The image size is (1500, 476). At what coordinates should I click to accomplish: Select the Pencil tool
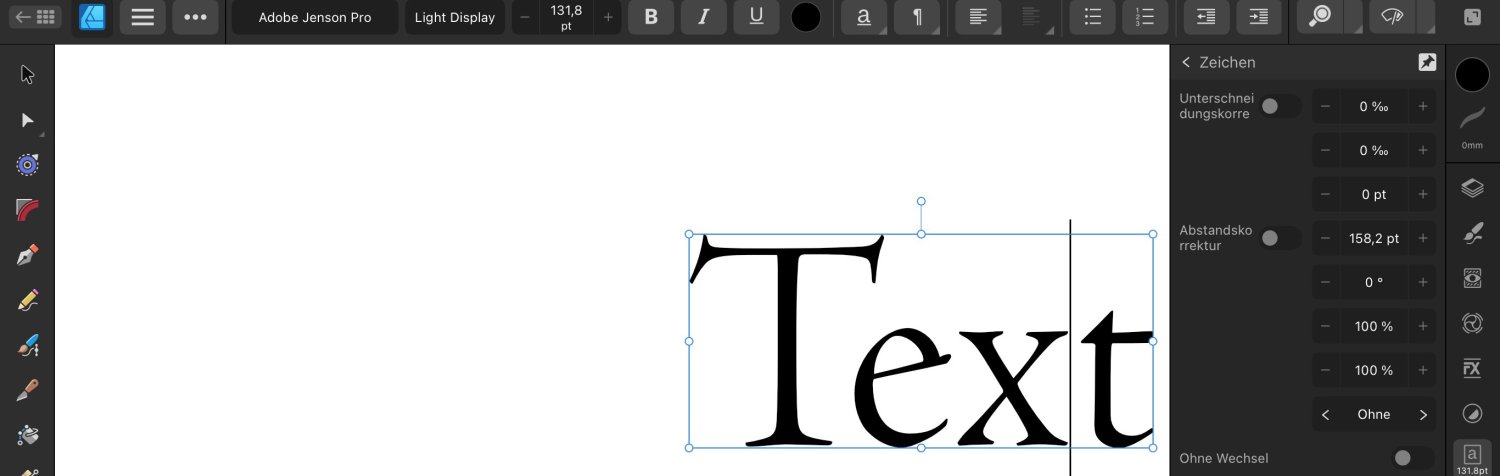pyautogui.click(x=27, y=299)
